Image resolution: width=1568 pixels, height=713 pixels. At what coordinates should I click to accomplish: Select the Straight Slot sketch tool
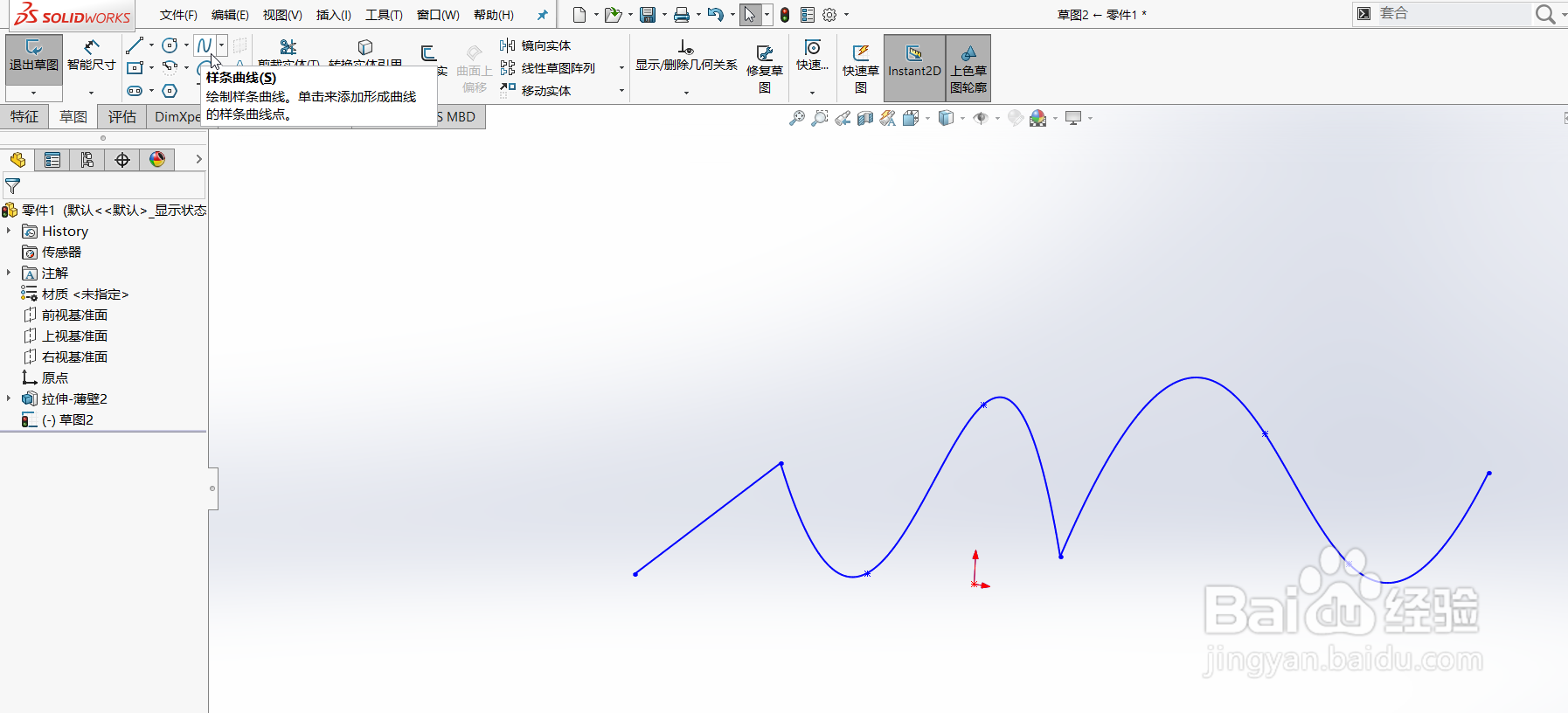click(134, 91)
